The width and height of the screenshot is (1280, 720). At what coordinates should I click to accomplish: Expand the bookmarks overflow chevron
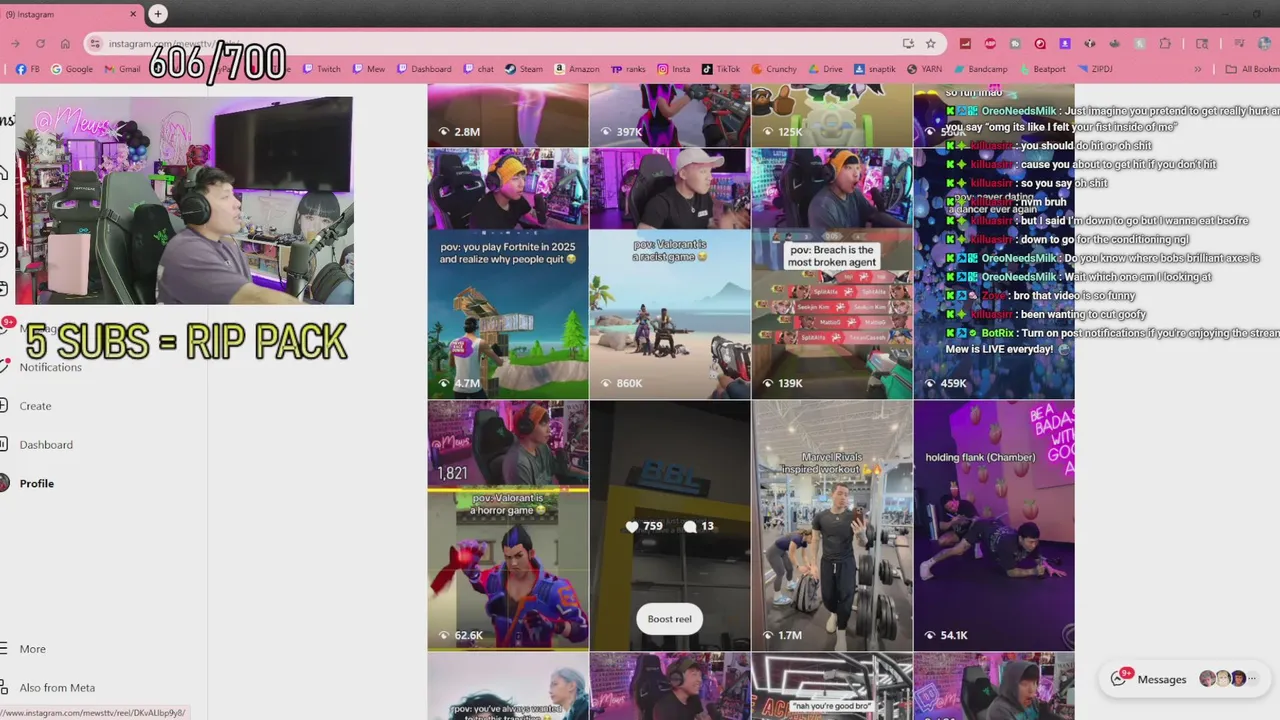click(x=1198, y=69)
